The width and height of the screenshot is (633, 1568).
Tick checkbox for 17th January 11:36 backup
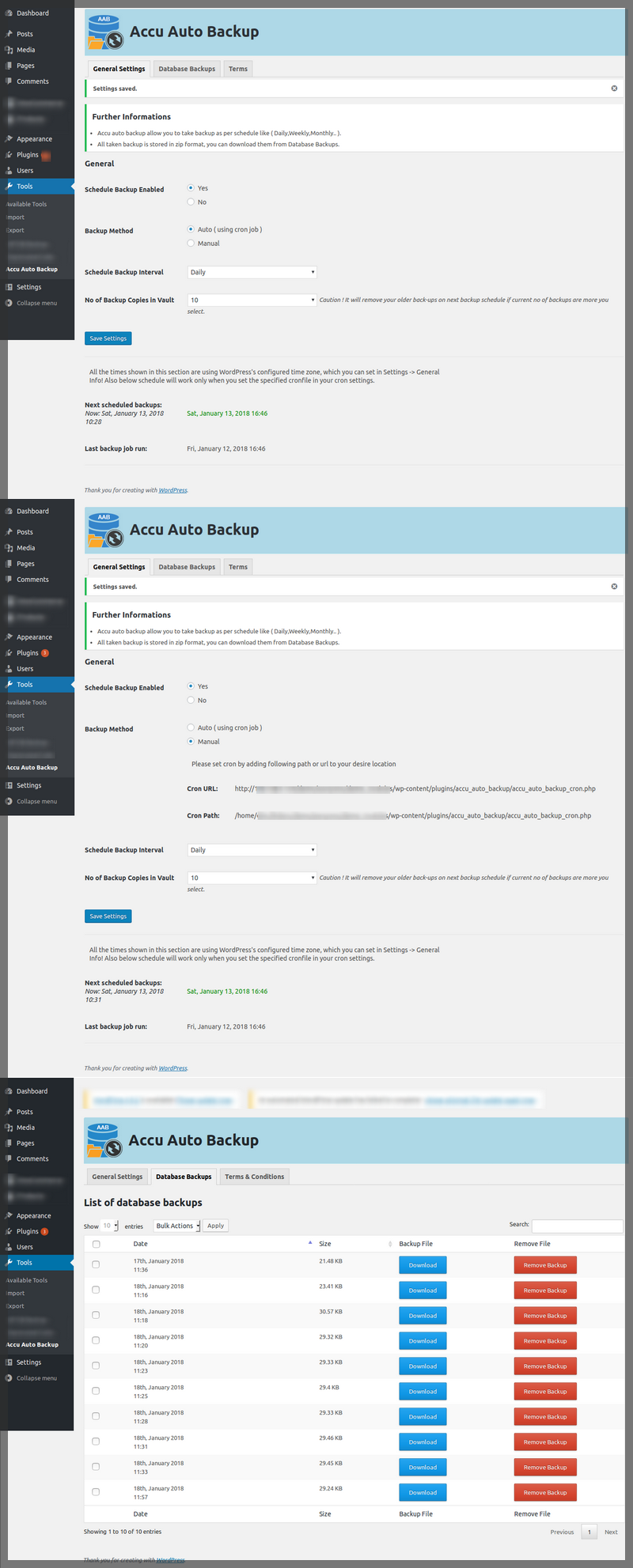(96, 1264)
